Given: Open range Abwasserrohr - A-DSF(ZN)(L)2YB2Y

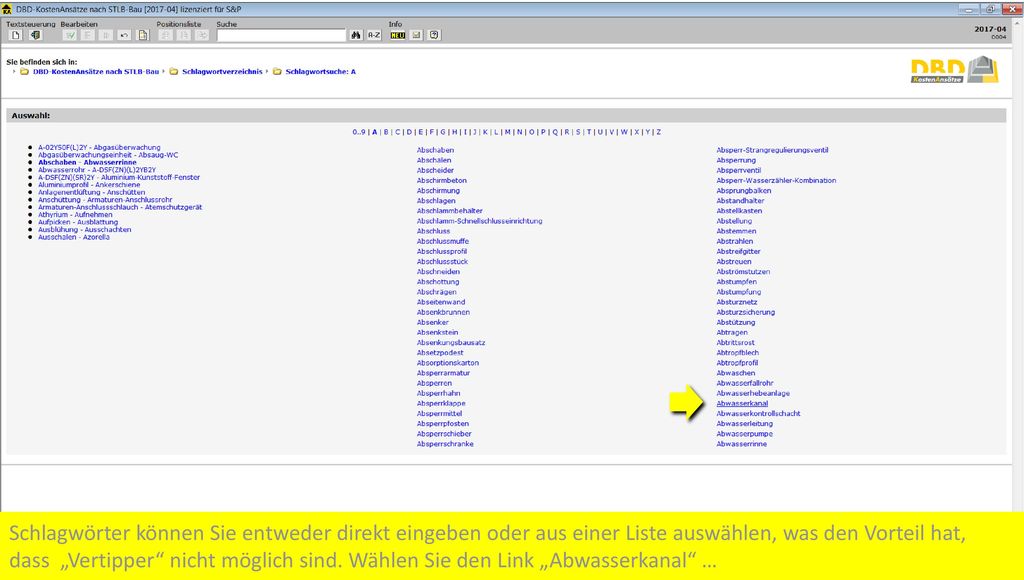Looking at the screenshot, I should click(x=97, y=170).
